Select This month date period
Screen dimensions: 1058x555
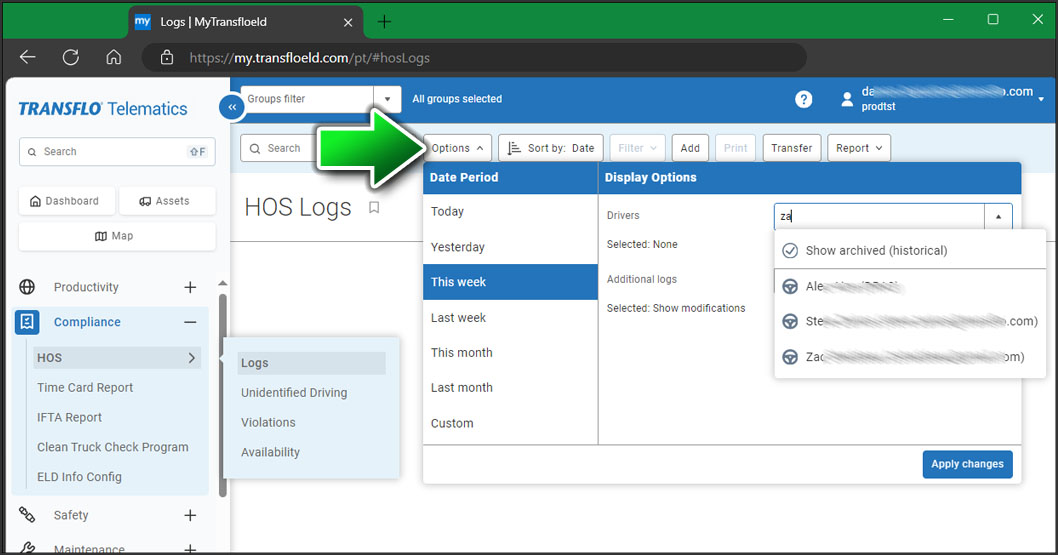[x=510, y=353]
